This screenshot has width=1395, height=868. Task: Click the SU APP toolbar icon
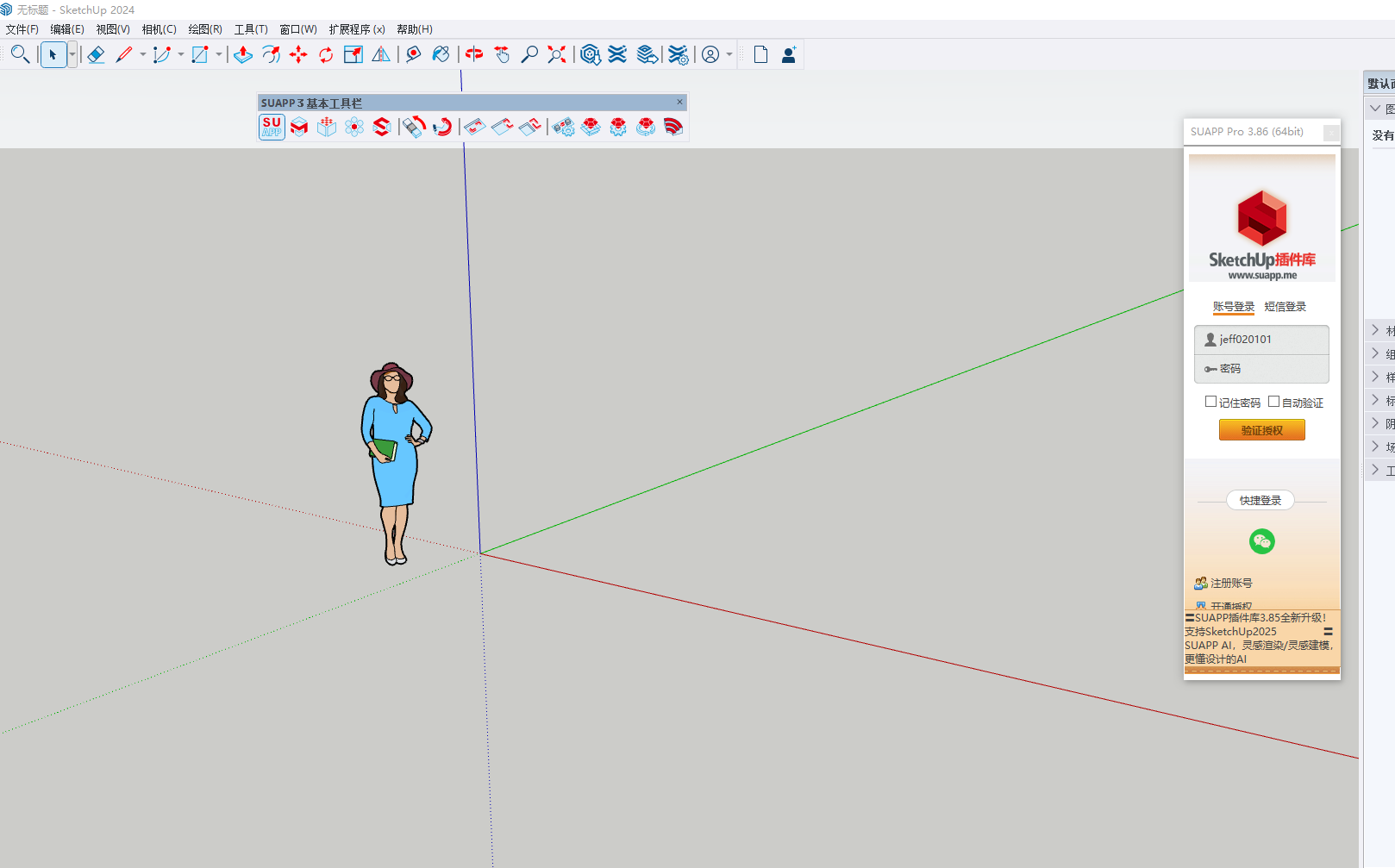click(272, 128)
